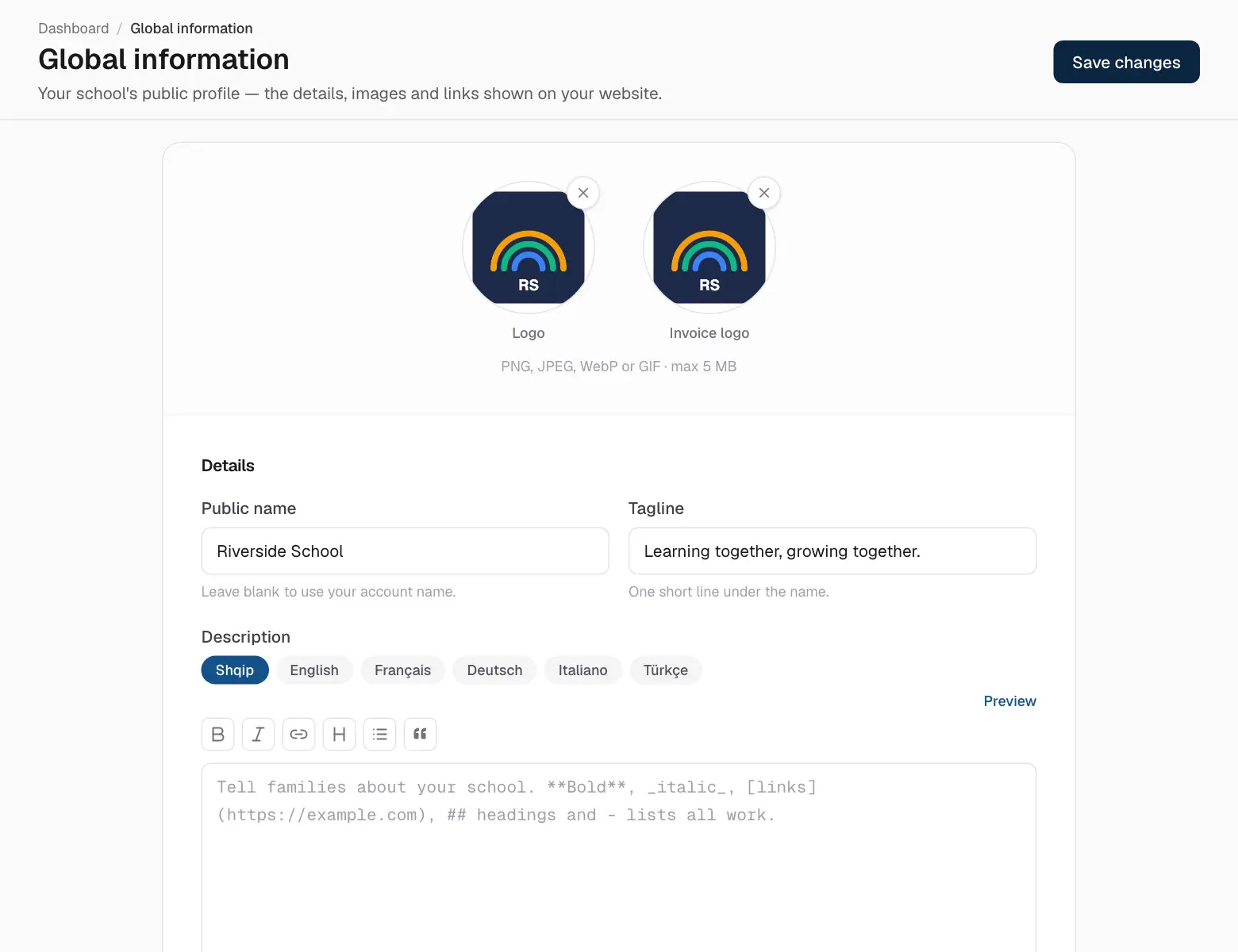Viewport: 1238px width, 952px height.
Task: Click the 'Global information' page title
Action: (x=163, y=59)
